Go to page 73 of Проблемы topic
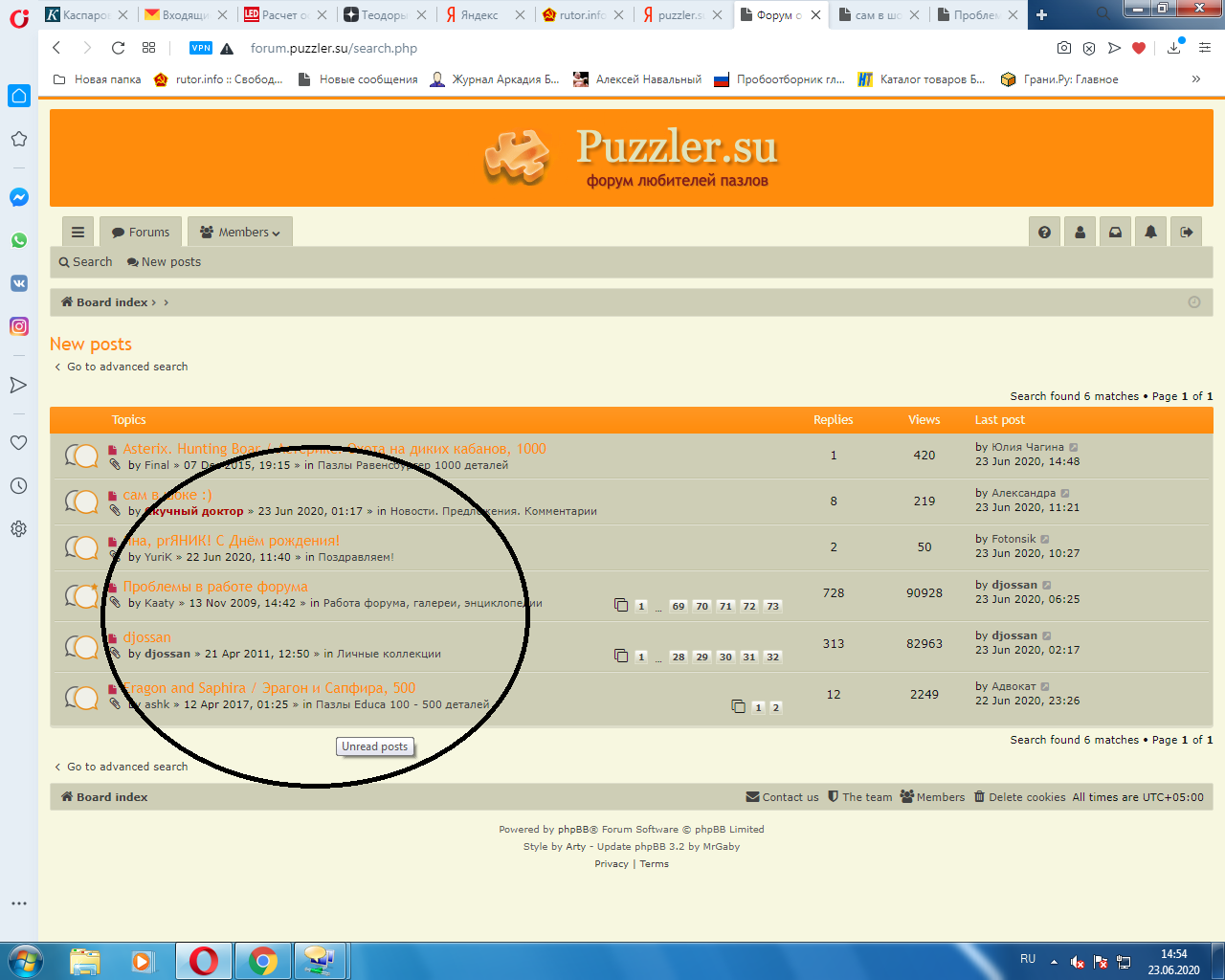The width and height of the screenshot is (1225, 980). [773, 606]
